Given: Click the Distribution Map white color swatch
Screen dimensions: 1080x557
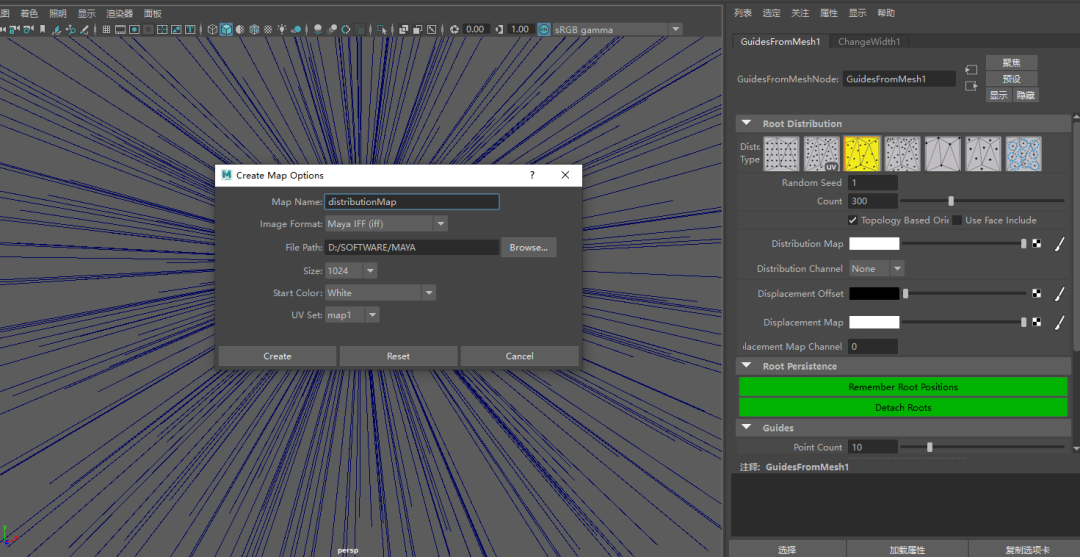Looking at the screenshot, I should click(874, 244).
